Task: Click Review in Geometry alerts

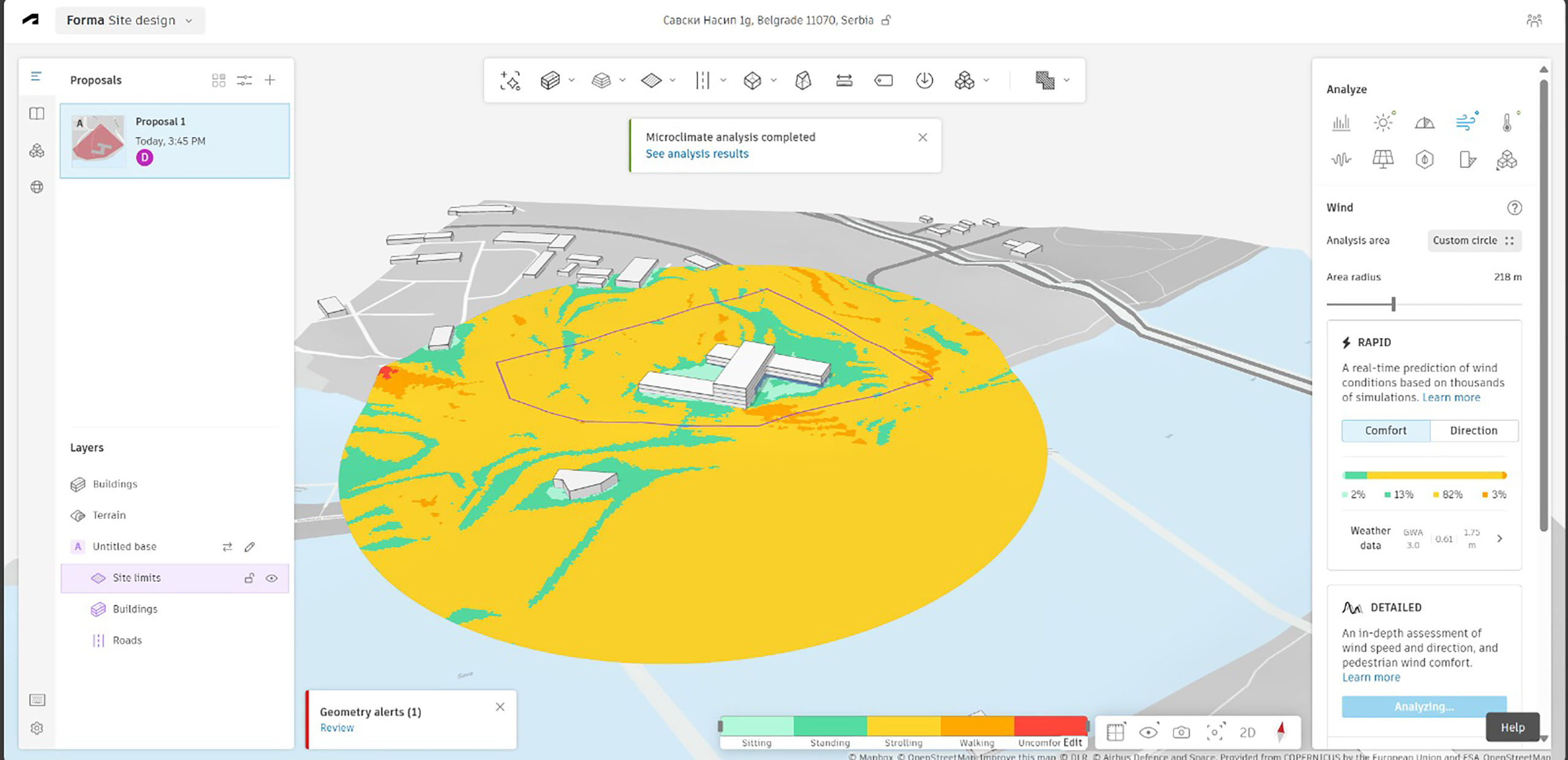Action: tap(337, 728)
